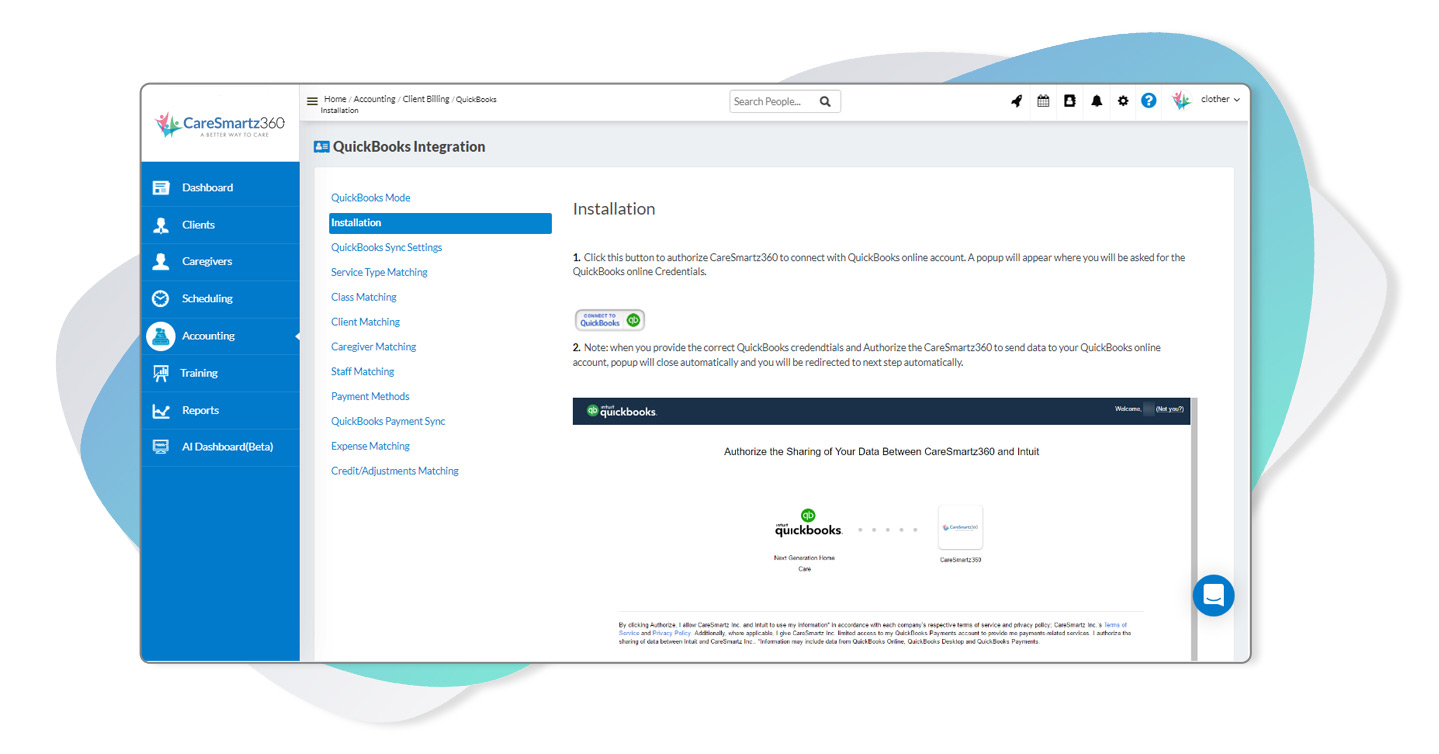Toggle the hamburger sidebar menu
The width and height of the screenshot is (1439, 754).
click(312, 101)
